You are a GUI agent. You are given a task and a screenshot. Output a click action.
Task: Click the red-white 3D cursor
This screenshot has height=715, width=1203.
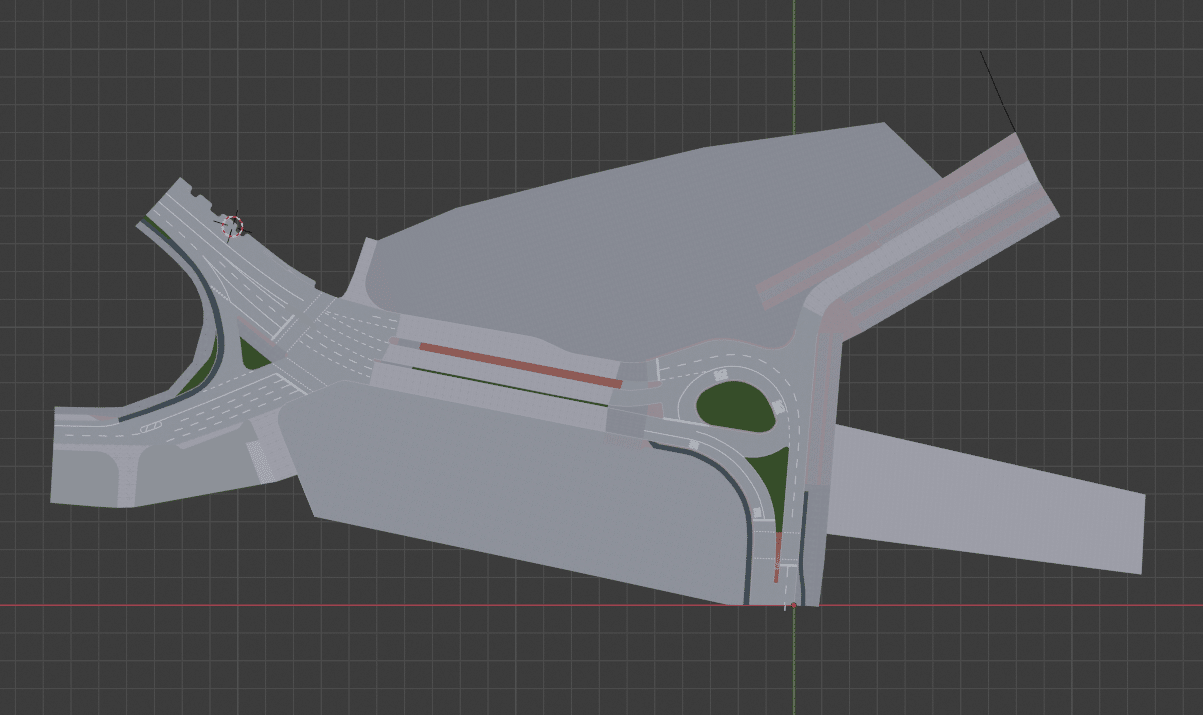pyautogui.click(x=234, y=225)
